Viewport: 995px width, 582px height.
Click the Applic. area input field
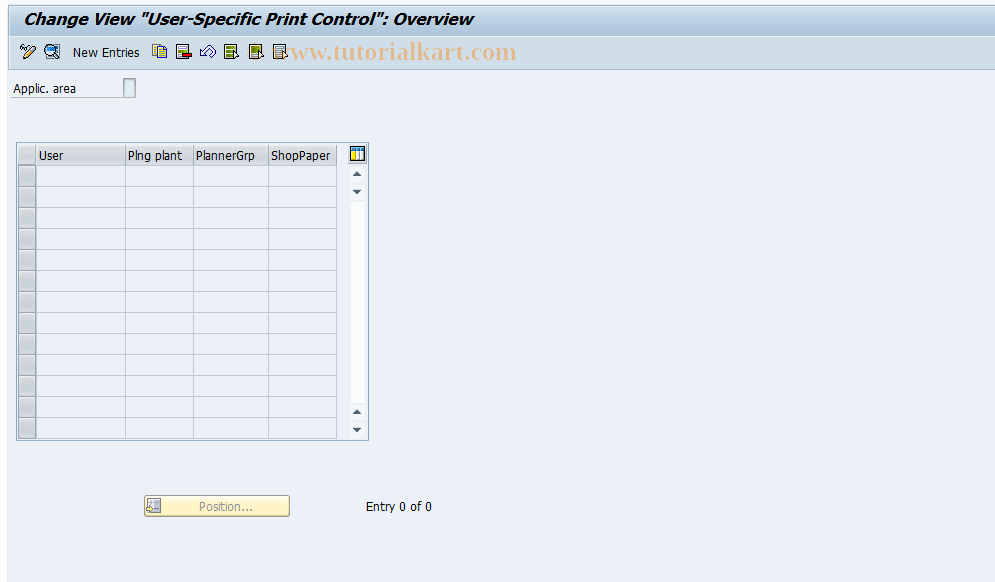tap(128, 87)
